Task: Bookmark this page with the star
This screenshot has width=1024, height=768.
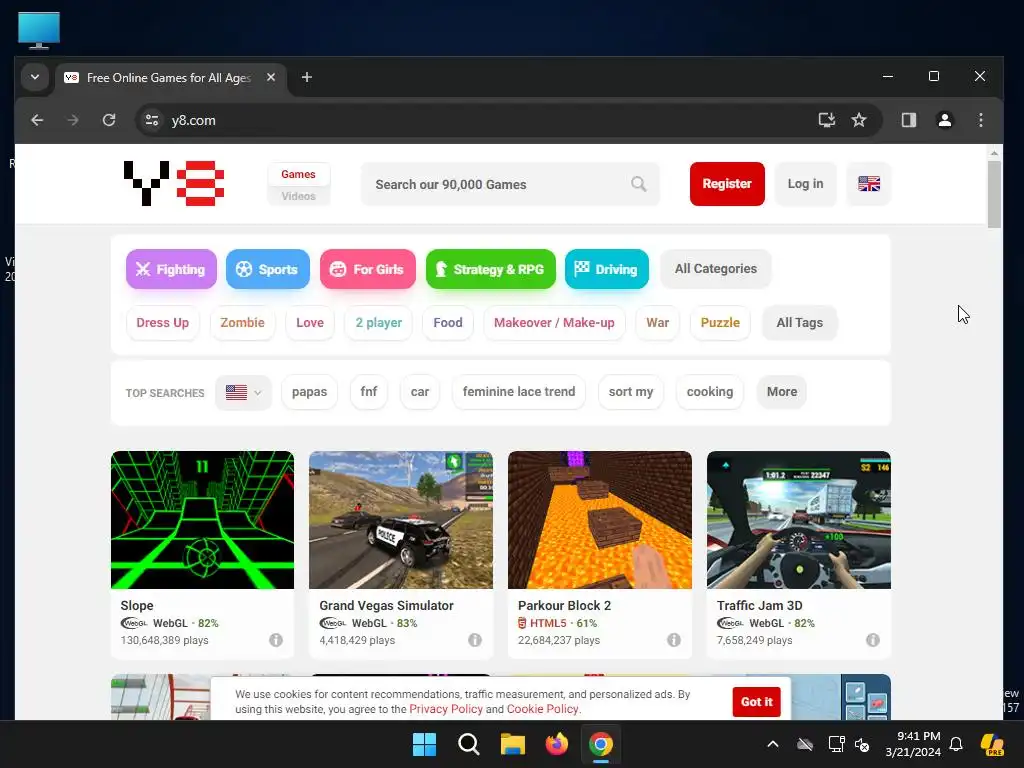Action: coord(859,120)
